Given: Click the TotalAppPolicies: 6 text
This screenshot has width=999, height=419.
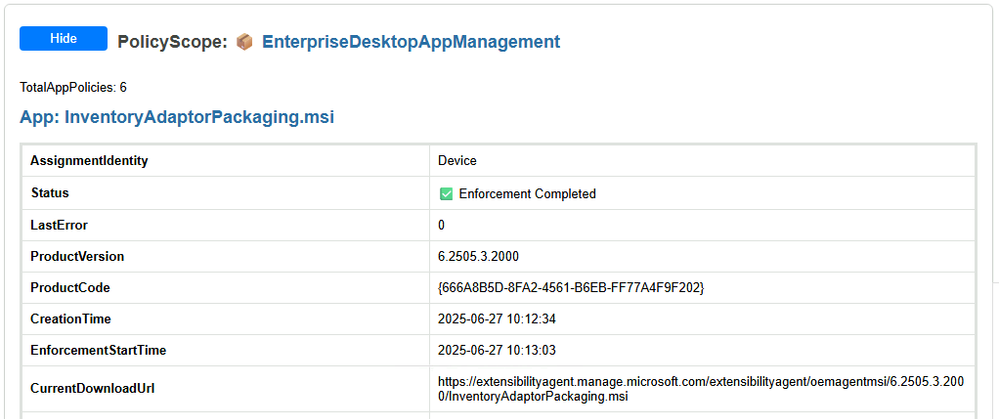Looking at the screenshot, I should pos(73,87).
